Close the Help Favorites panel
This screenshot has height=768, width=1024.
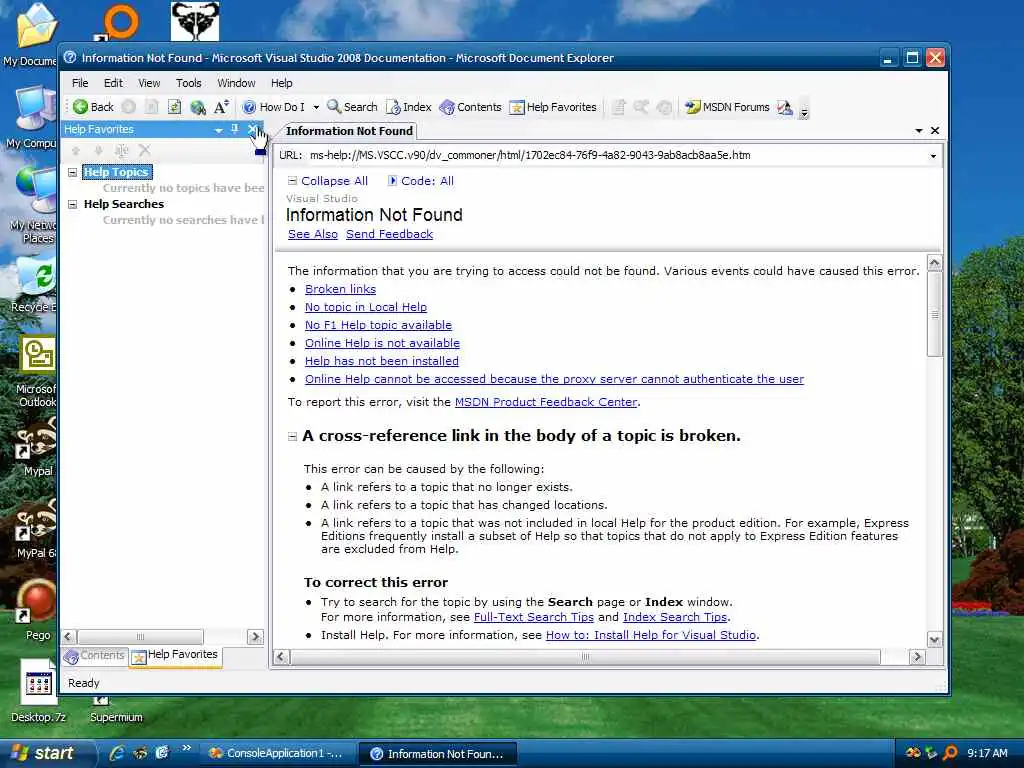click(x=252, y=129)
